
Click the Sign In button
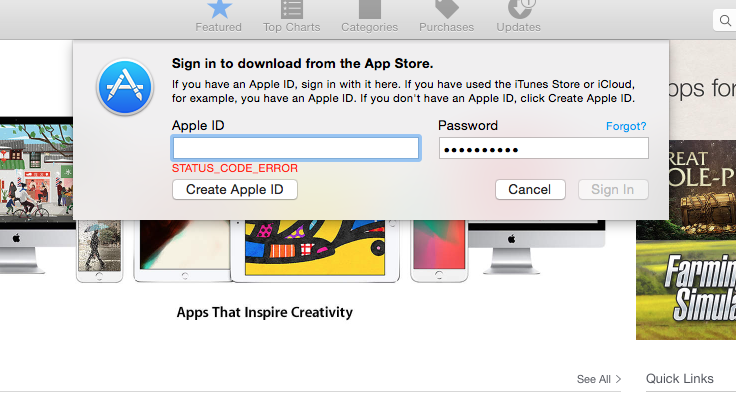coord(613,190)
